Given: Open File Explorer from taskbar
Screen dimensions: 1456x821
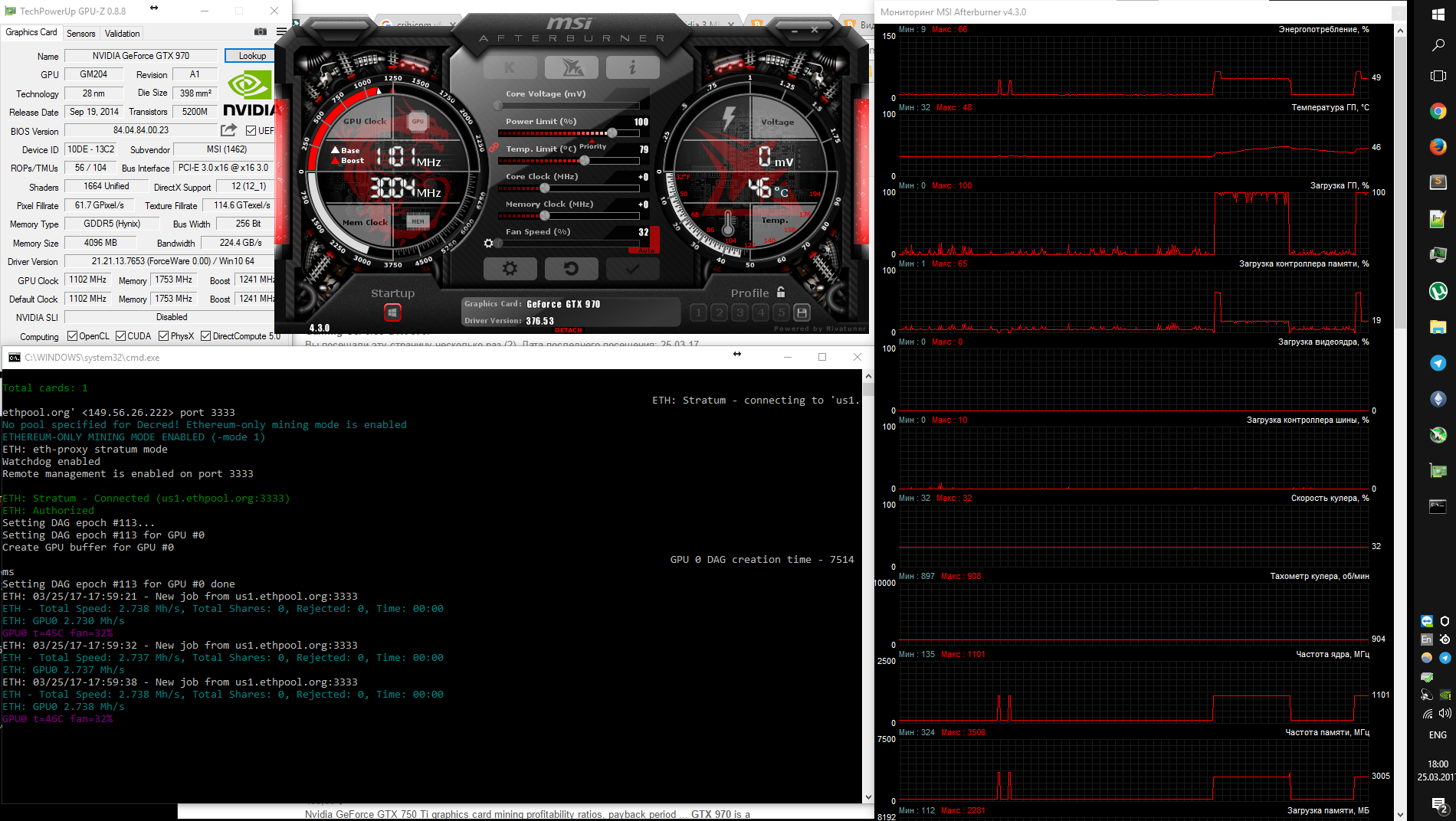Looking at the screenshot, I should coord(1438,327).
